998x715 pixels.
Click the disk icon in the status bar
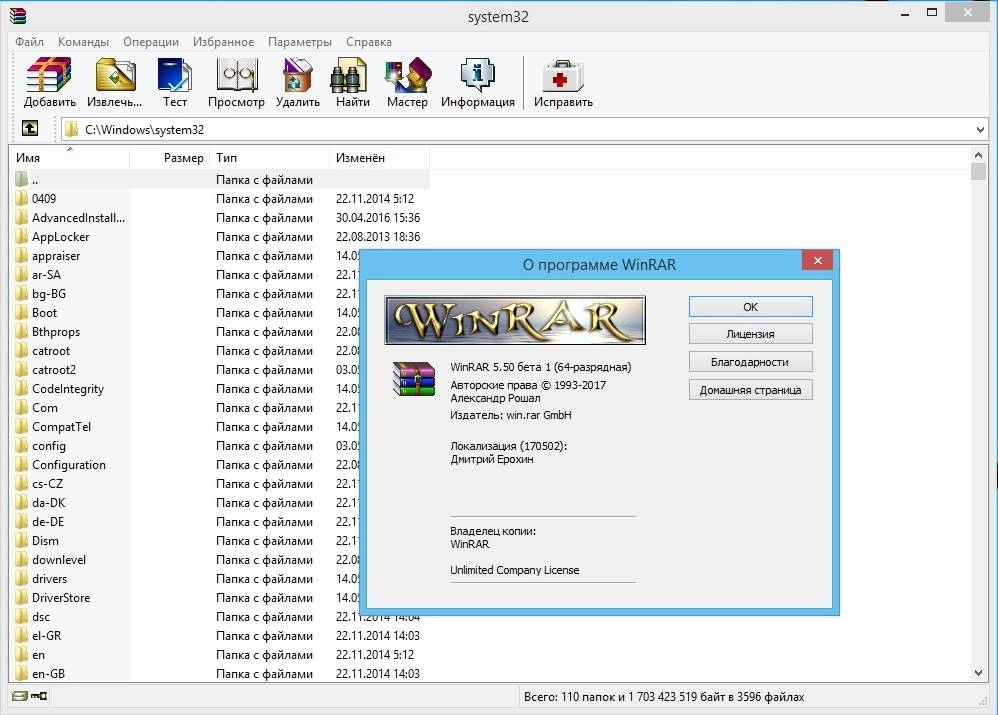20,696
